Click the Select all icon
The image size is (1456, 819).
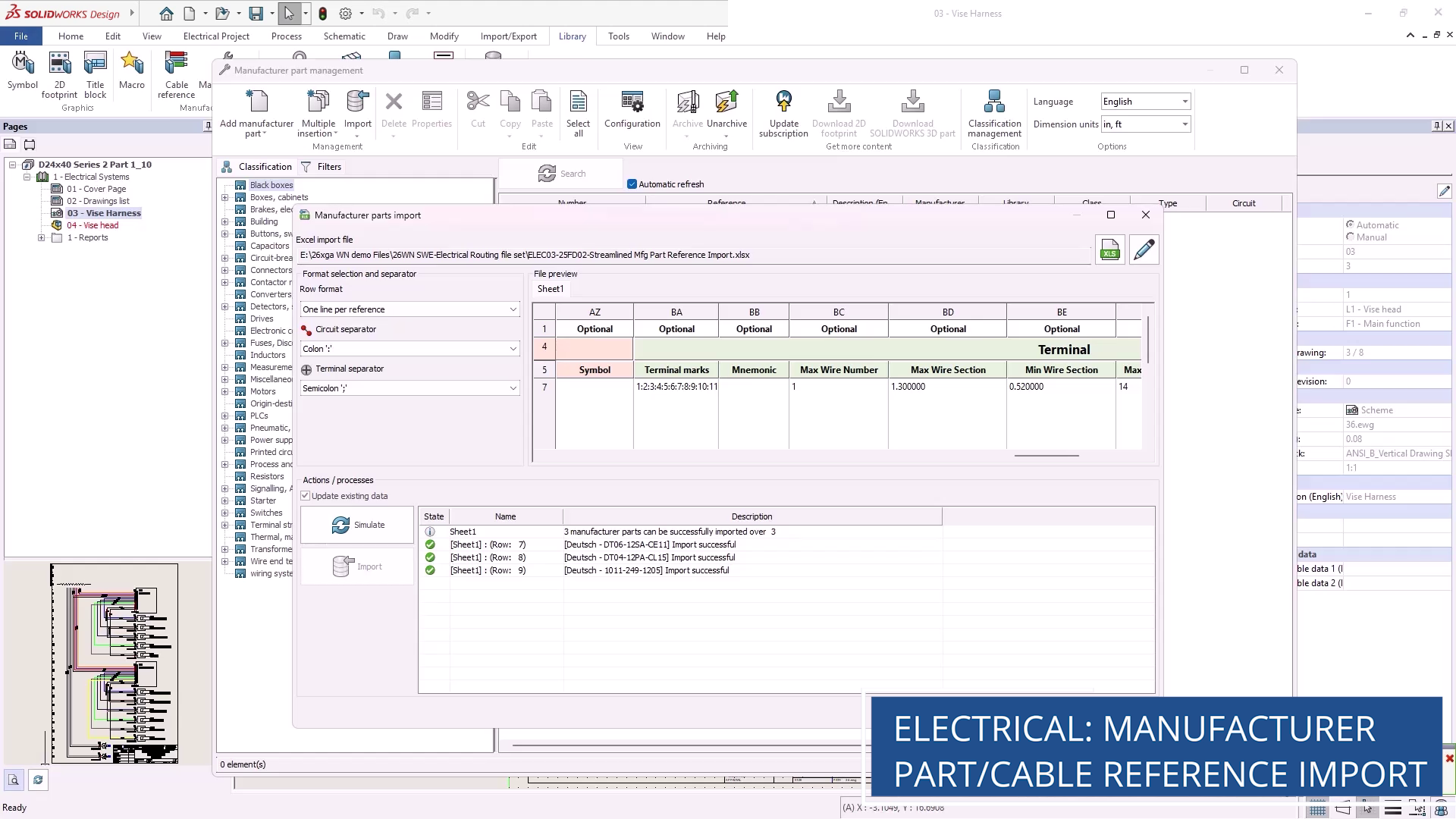coord(578,102)
